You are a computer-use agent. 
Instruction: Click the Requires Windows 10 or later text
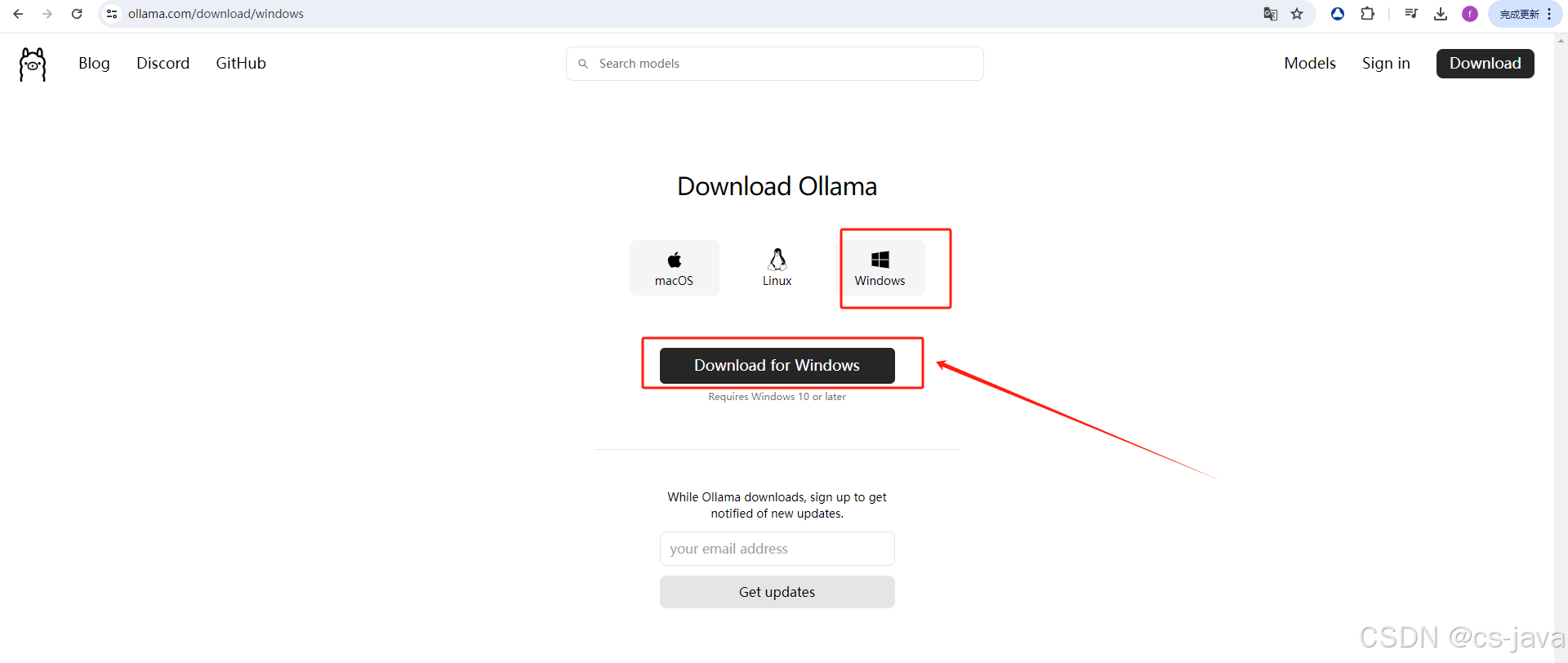pos(777,397)
